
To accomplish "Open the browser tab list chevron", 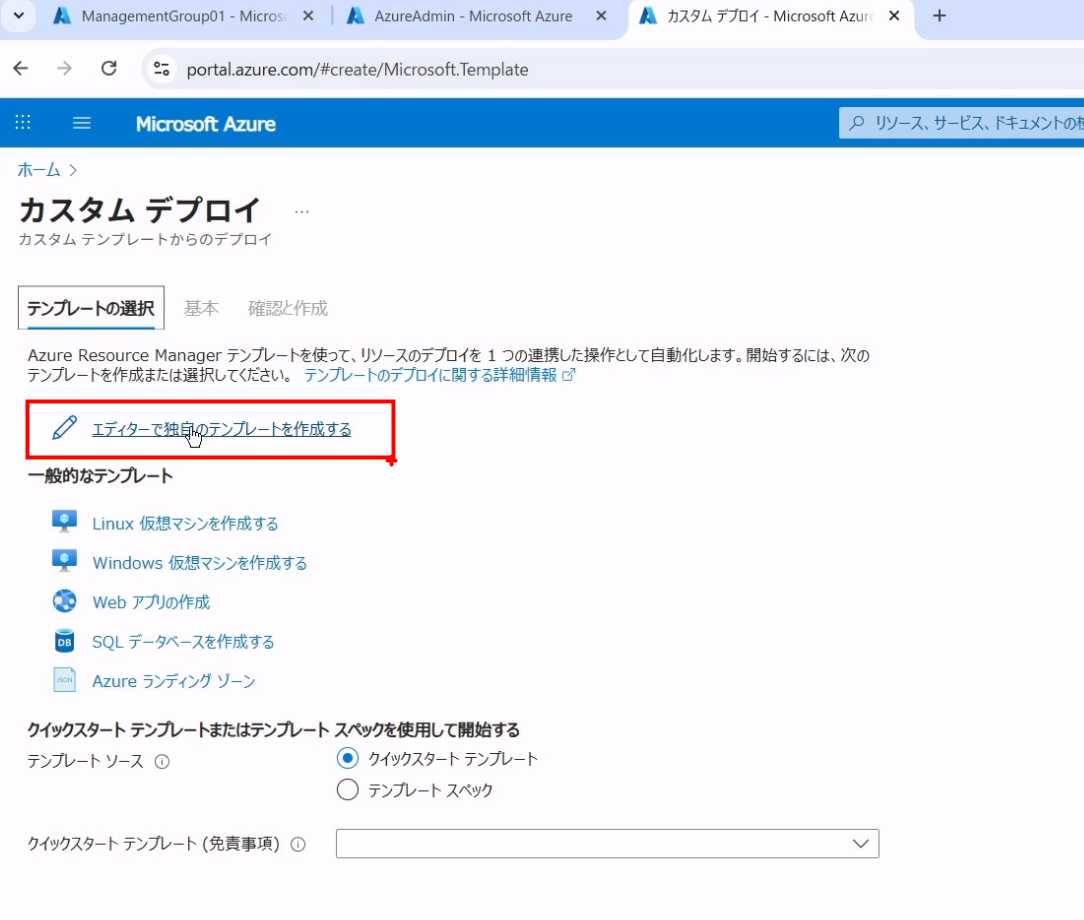I will pyautogui.click(x=19, y=16).
